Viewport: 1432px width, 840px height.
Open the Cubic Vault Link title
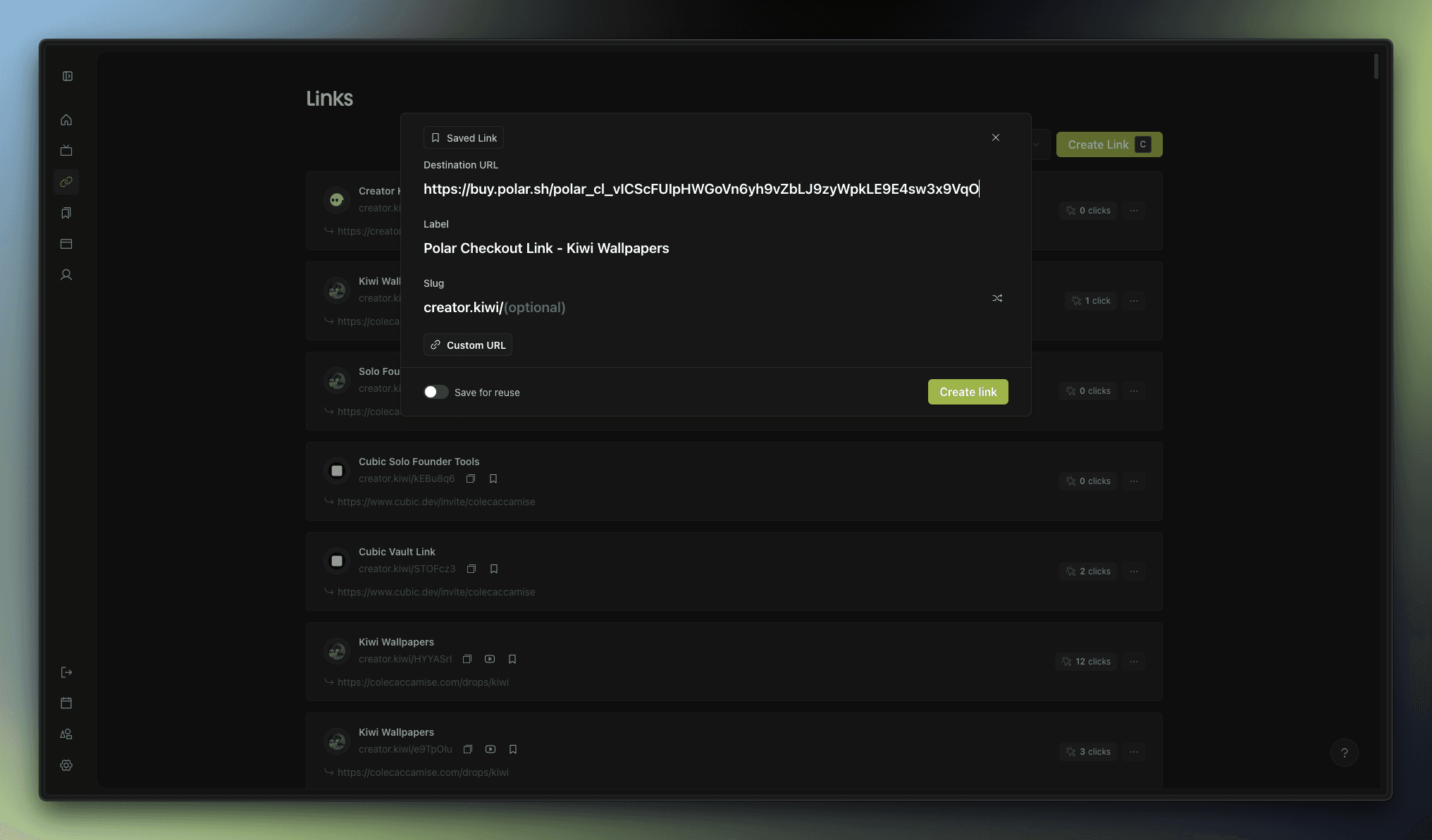(x=397, y=552)
